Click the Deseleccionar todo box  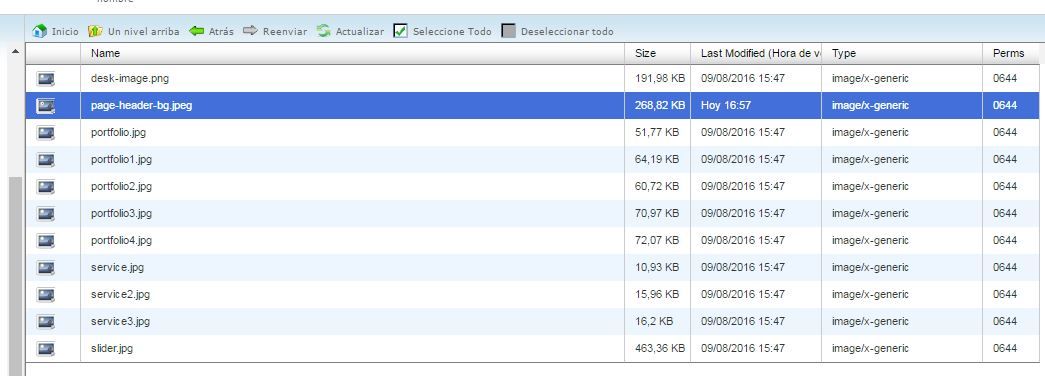[x=509, y=31]
